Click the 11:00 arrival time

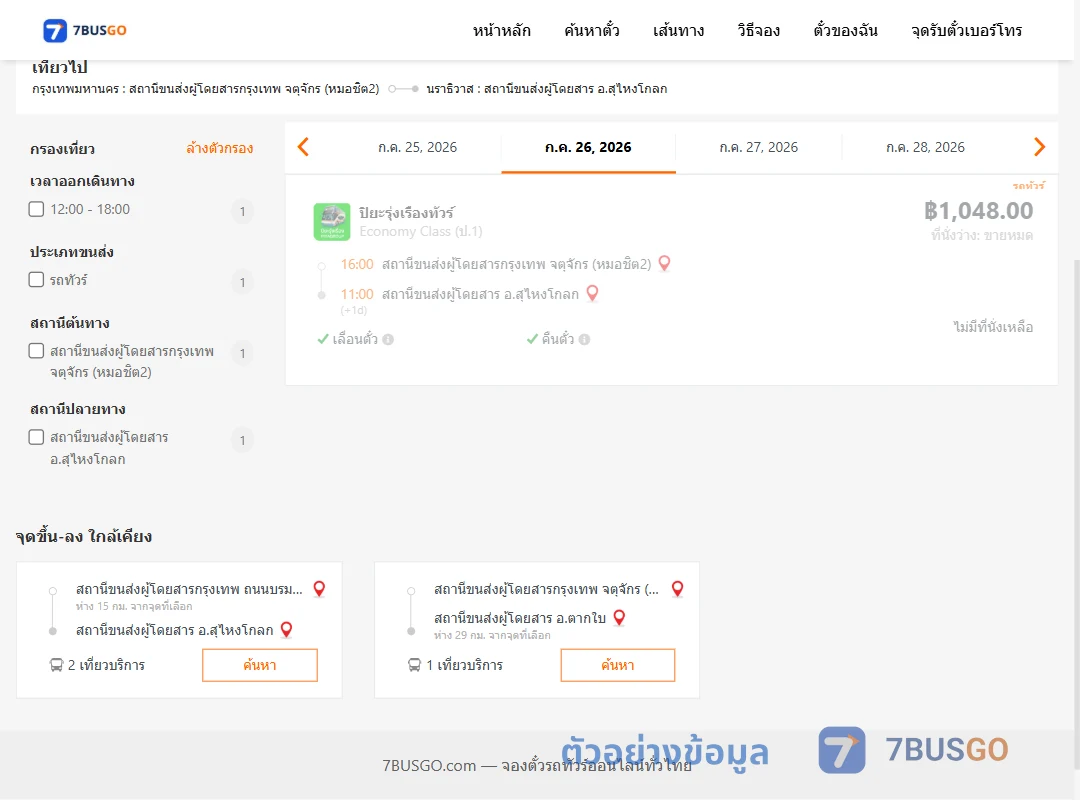(x=357, y=294)
